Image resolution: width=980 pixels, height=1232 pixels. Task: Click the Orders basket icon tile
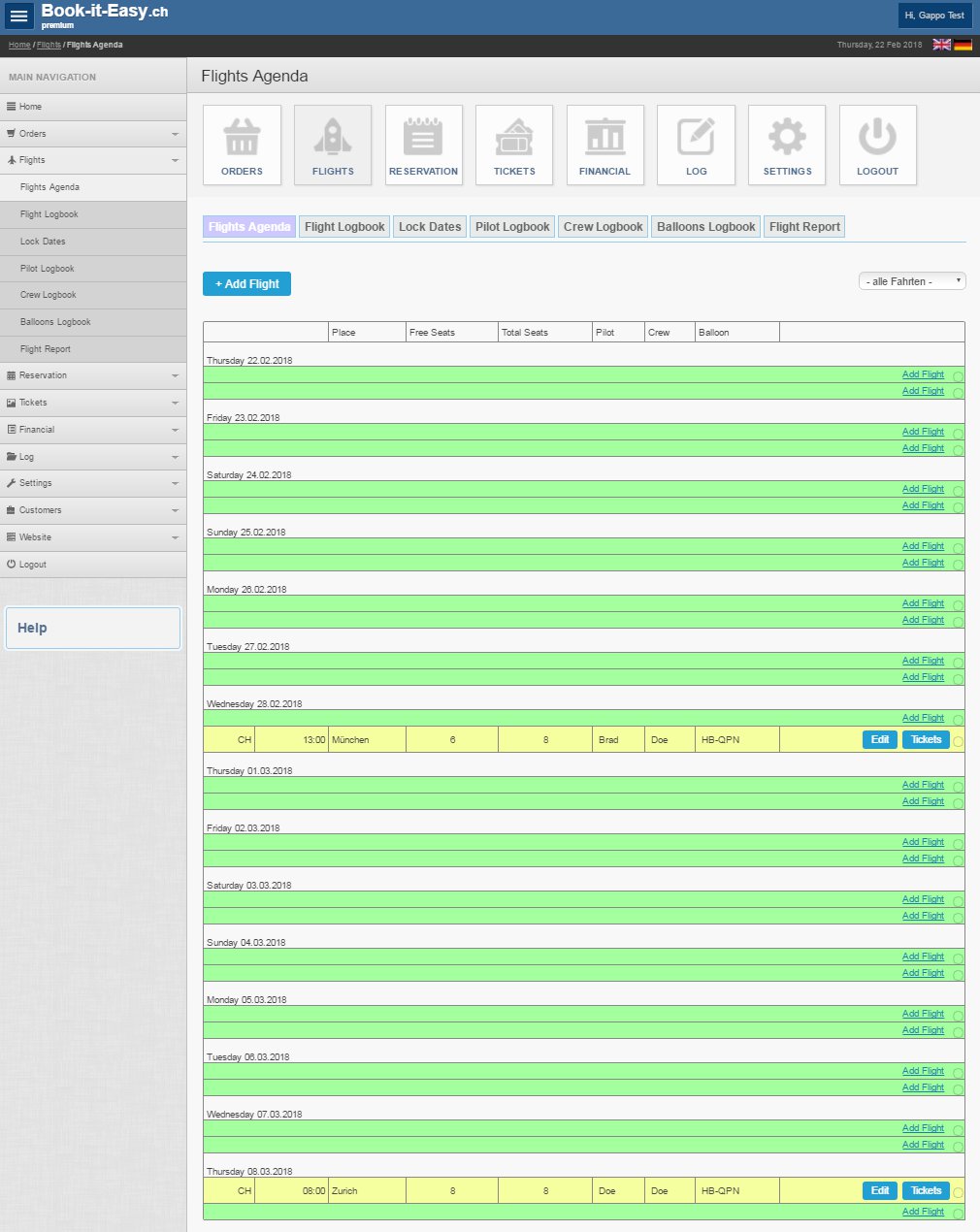(x=242, y=146)
